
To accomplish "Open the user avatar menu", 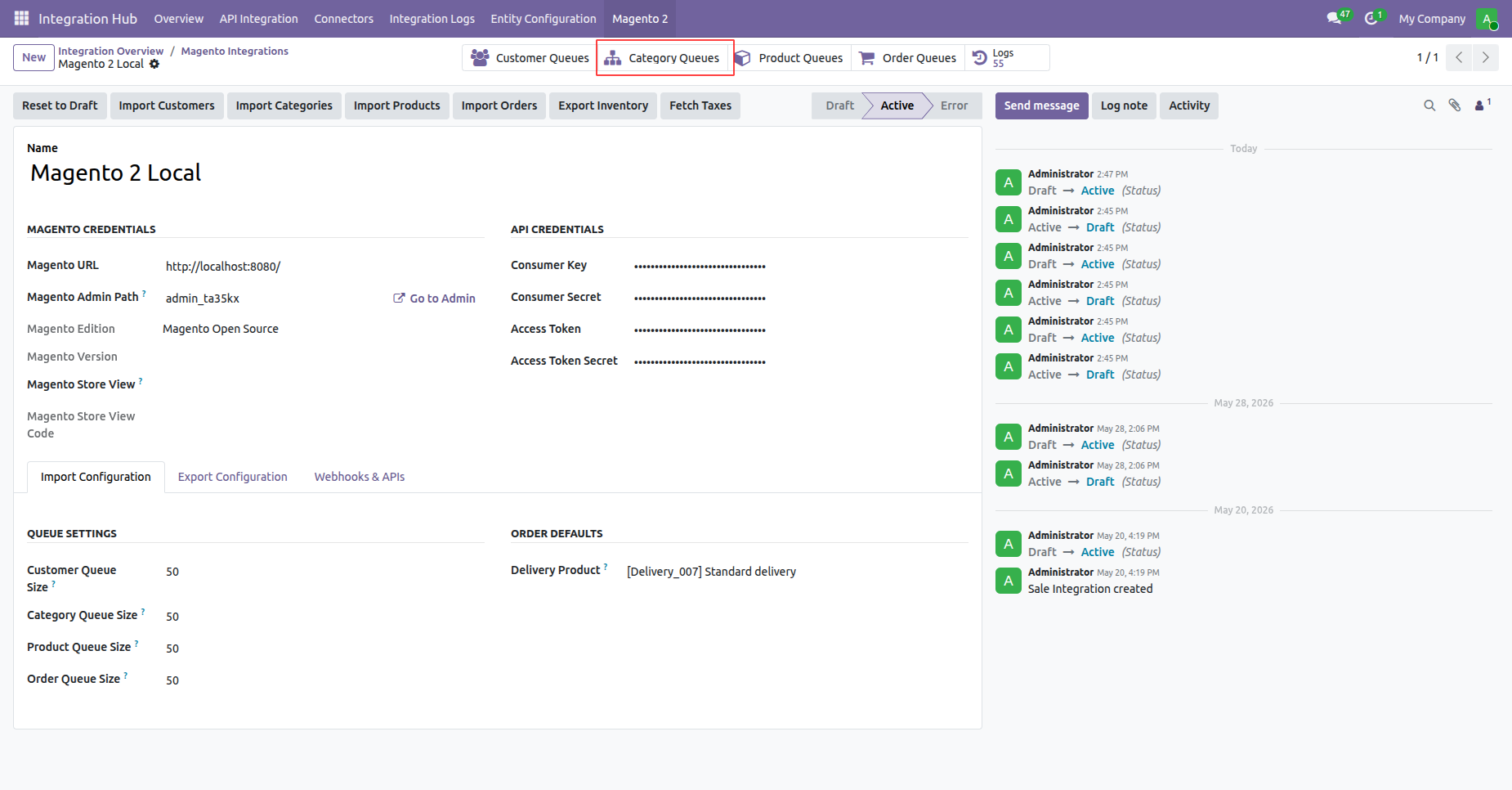I will point(1487,19).
